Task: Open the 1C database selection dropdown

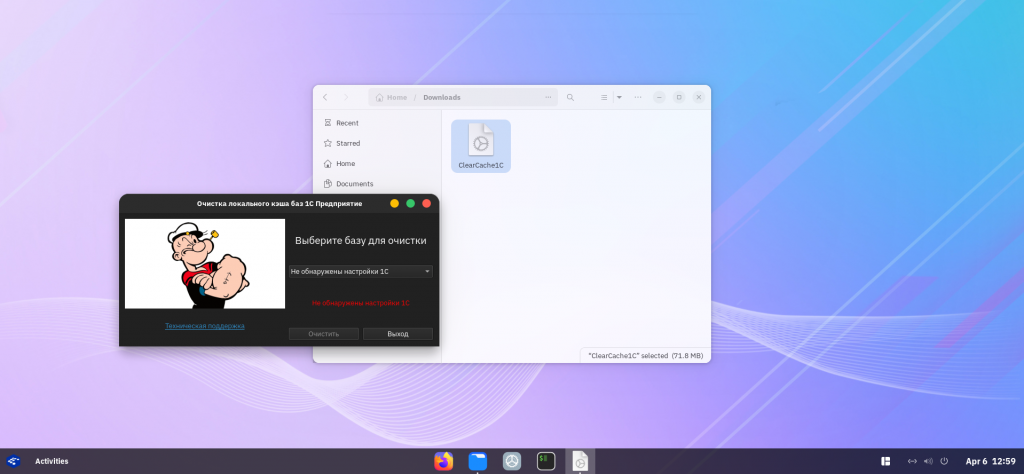Action: click(360, 271)
